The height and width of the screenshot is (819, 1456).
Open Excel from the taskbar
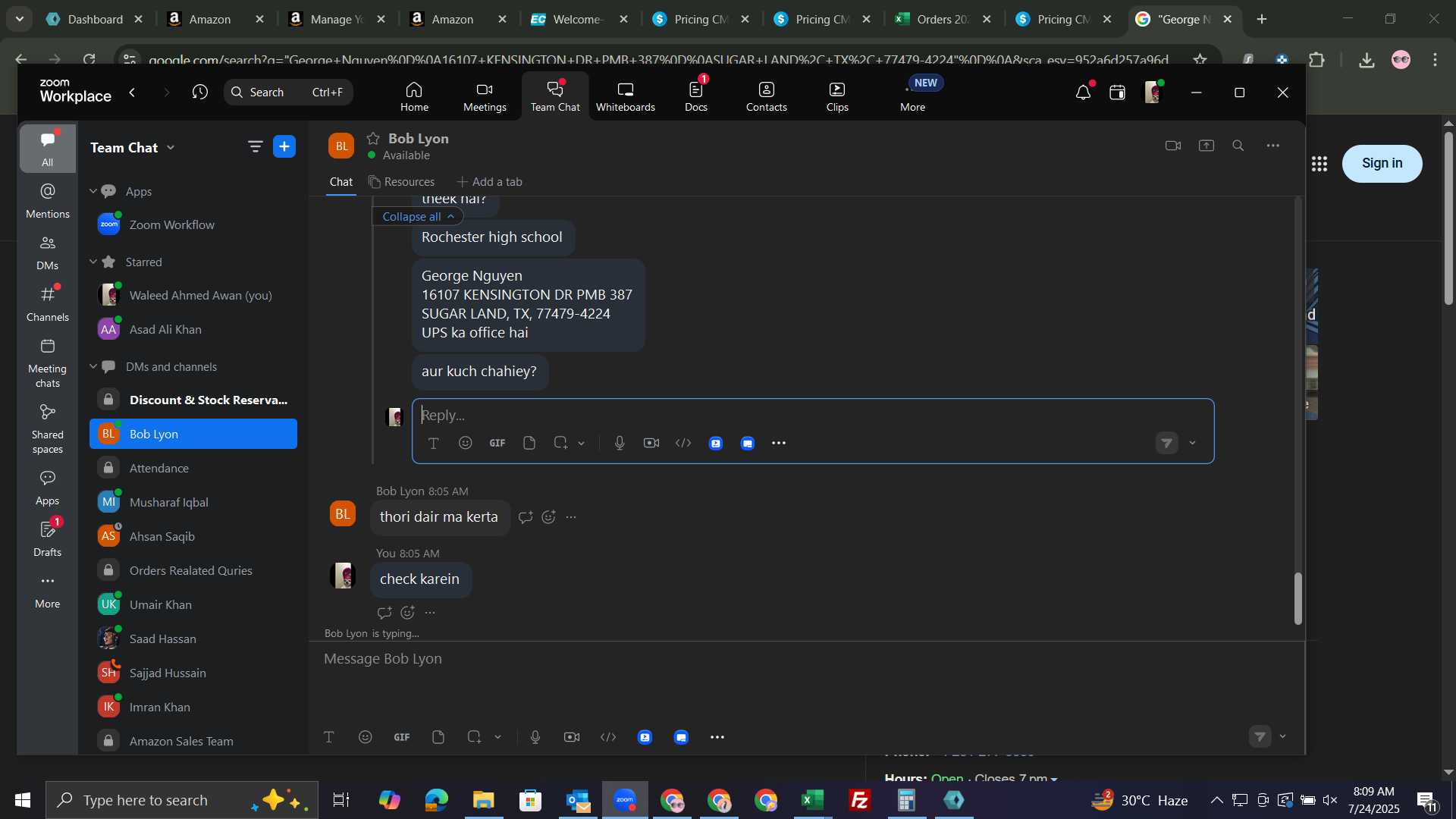813,800
